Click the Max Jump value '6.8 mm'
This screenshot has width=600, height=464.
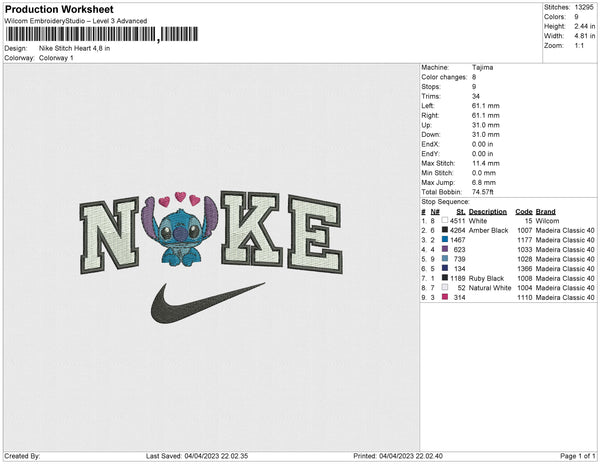[x=484, y=182]
